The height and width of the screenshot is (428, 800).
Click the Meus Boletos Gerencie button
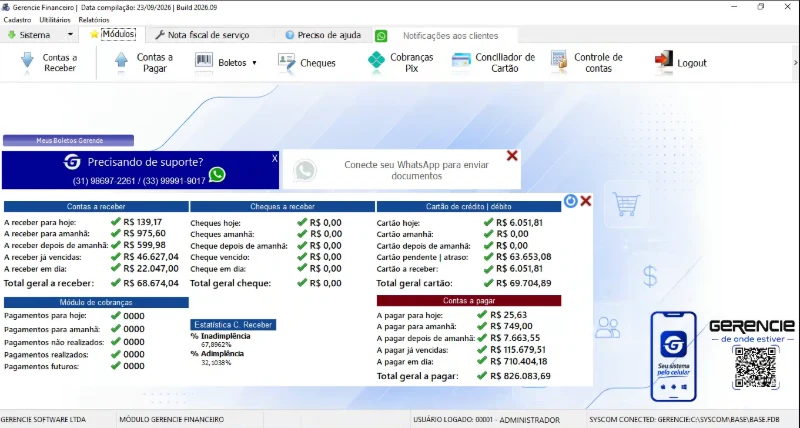pos(68,140)
